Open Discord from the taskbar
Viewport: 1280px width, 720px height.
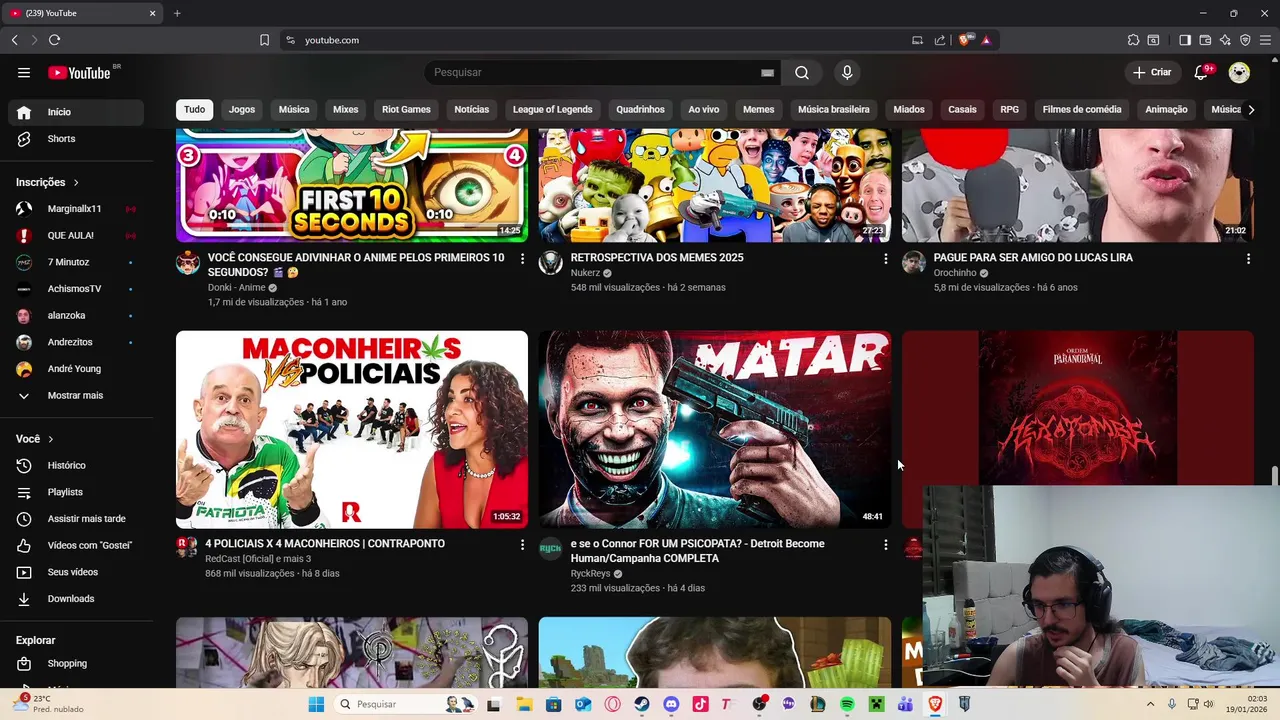tap(671, 704)
